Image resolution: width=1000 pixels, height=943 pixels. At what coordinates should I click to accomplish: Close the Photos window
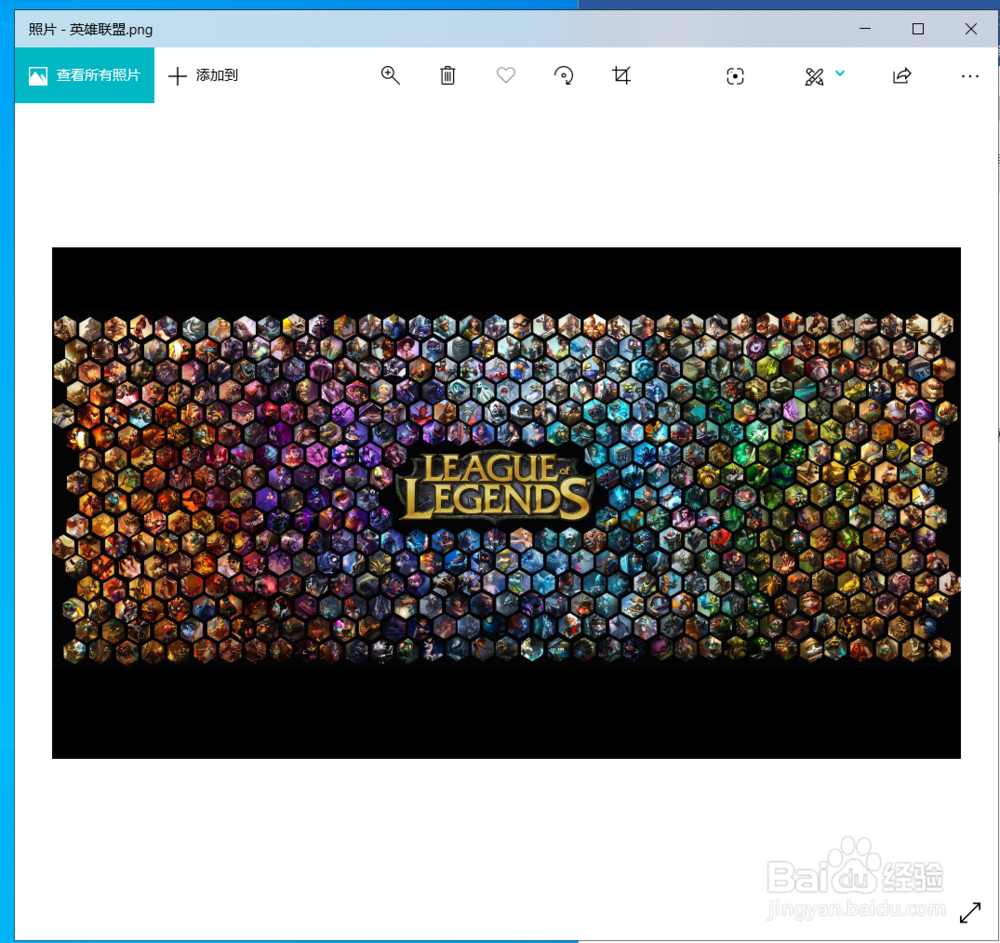tap(971, 29)
